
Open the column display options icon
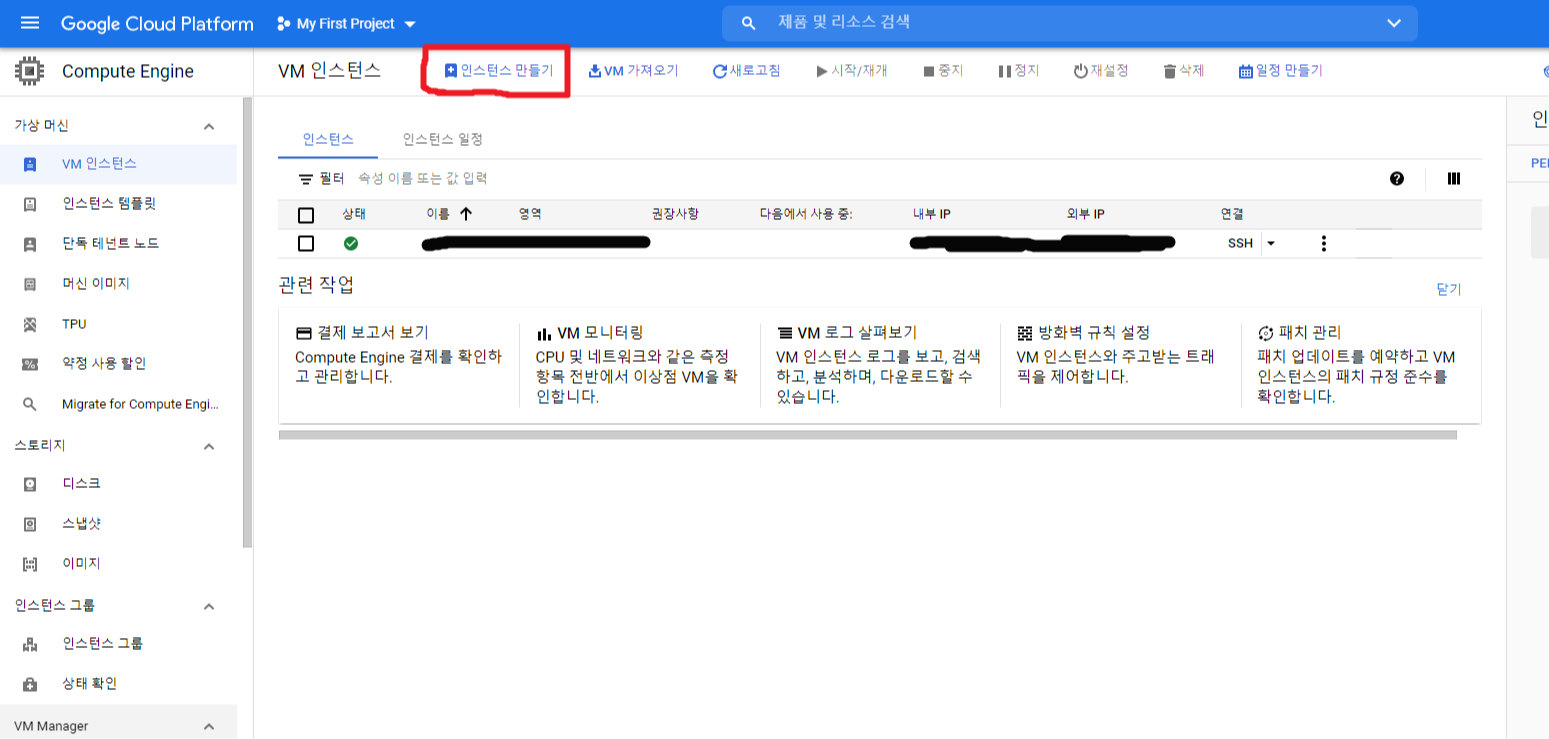pyautogui.click(x=1454, y=179)
